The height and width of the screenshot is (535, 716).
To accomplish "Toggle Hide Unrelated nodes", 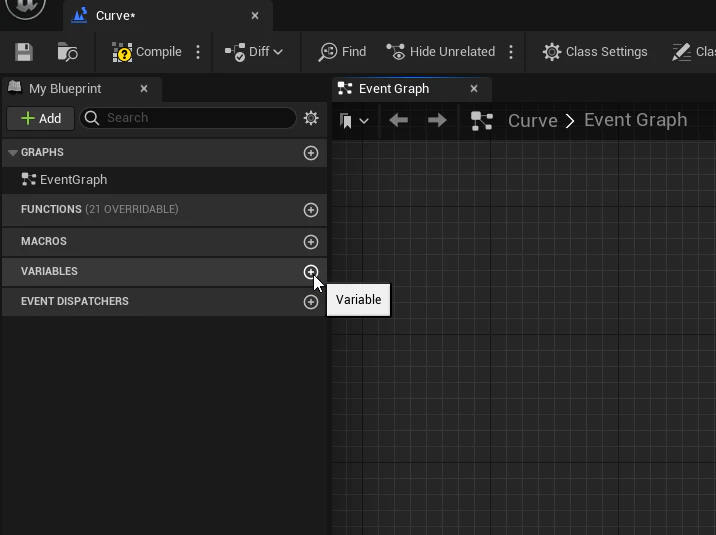I will tap(441, 52).
